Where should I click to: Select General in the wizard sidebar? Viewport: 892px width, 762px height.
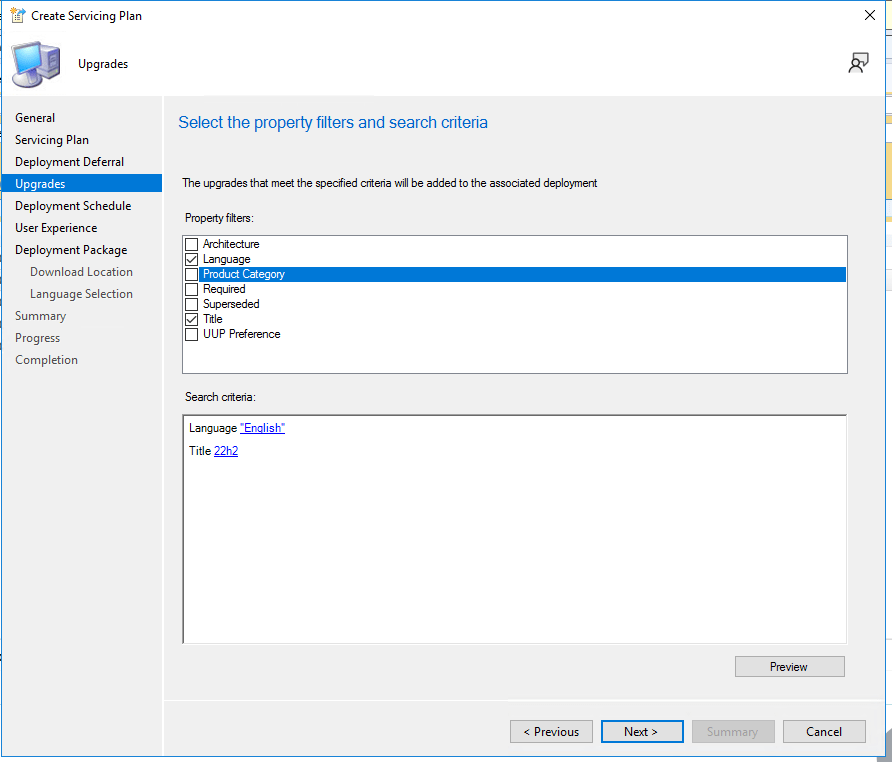(34, 117)
